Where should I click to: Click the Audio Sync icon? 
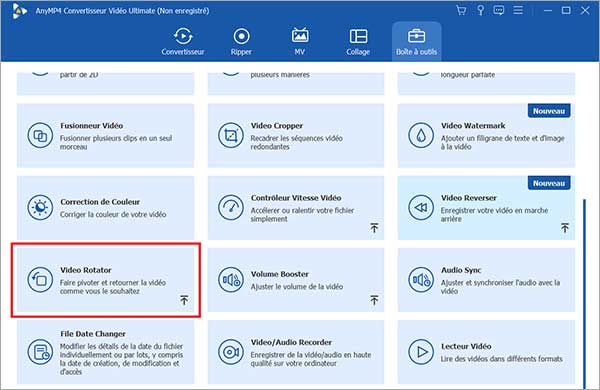click(421, 280)
